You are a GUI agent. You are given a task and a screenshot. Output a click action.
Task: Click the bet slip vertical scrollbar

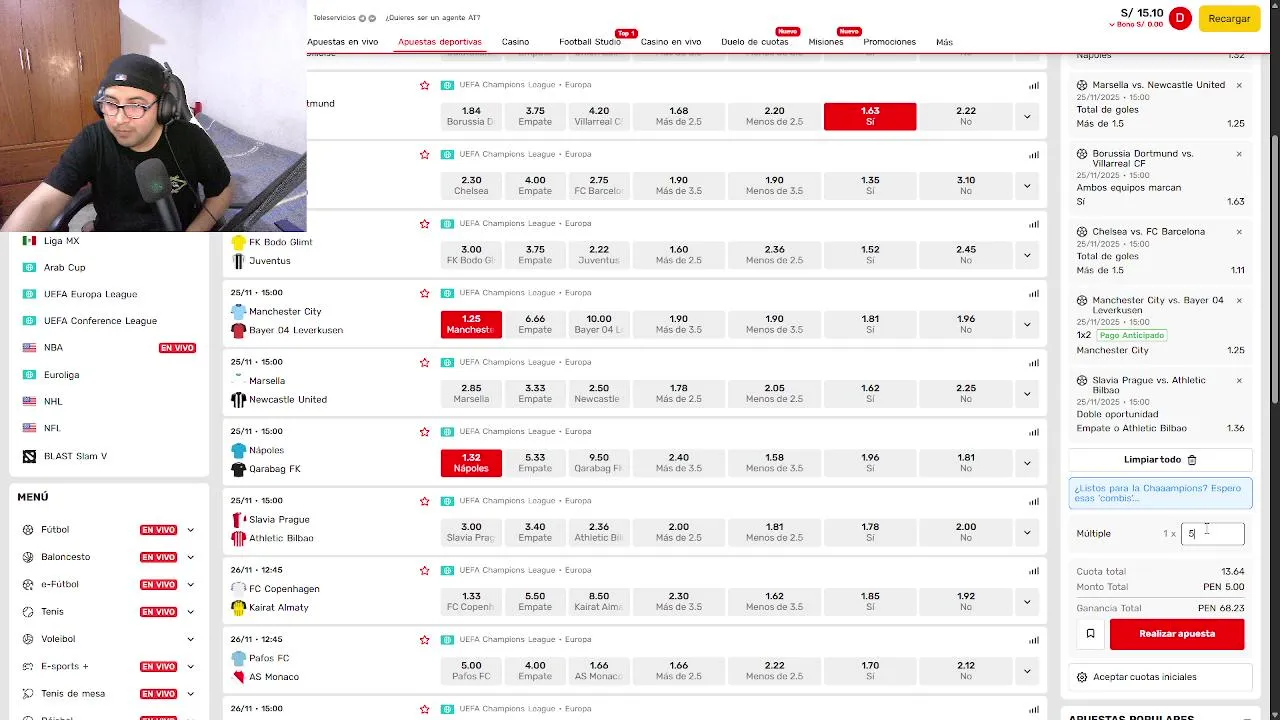[x=1273, y=270]
